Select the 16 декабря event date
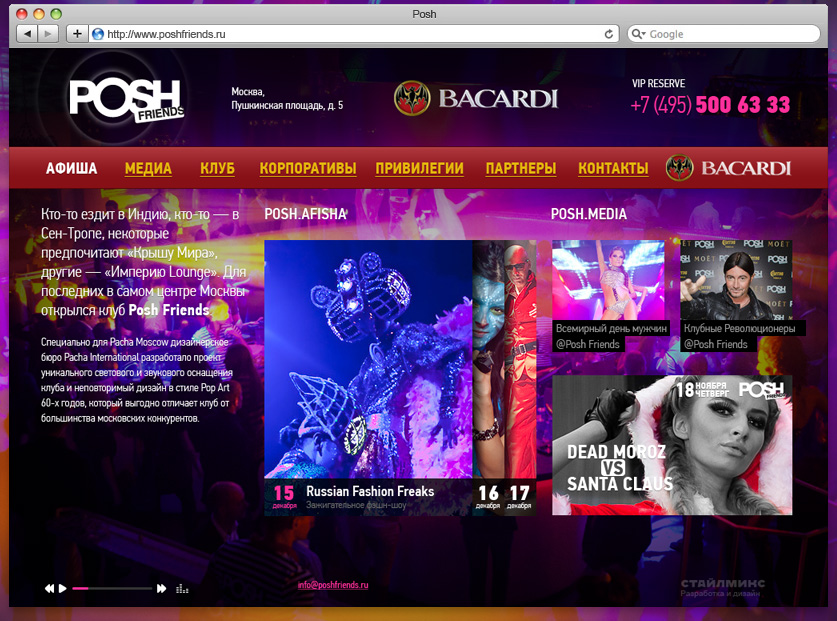This screenshot has width=837, height=621. [488, 496]
